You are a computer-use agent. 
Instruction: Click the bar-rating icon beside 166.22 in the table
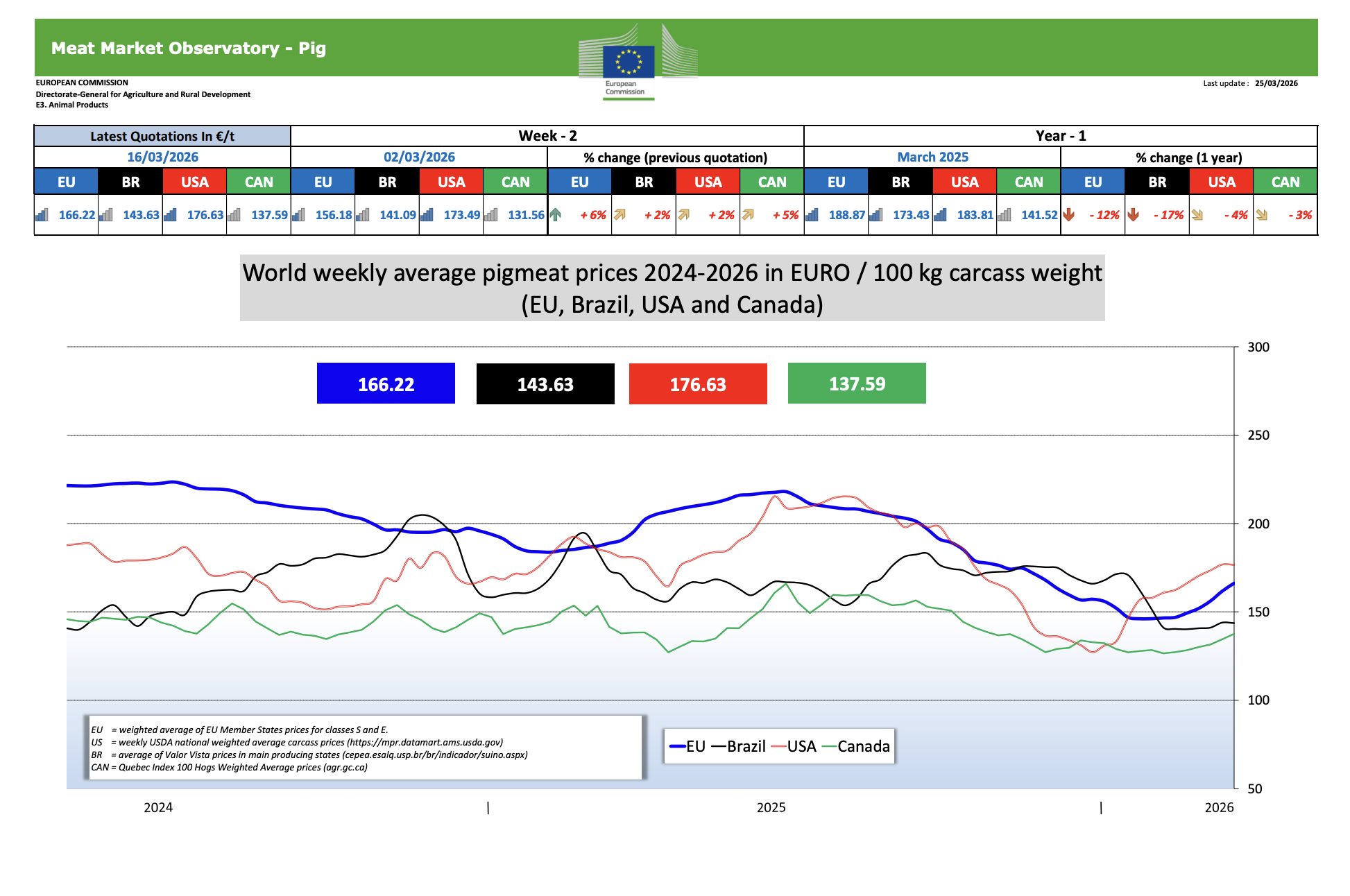pyautogui.click(x=42, y=215)
